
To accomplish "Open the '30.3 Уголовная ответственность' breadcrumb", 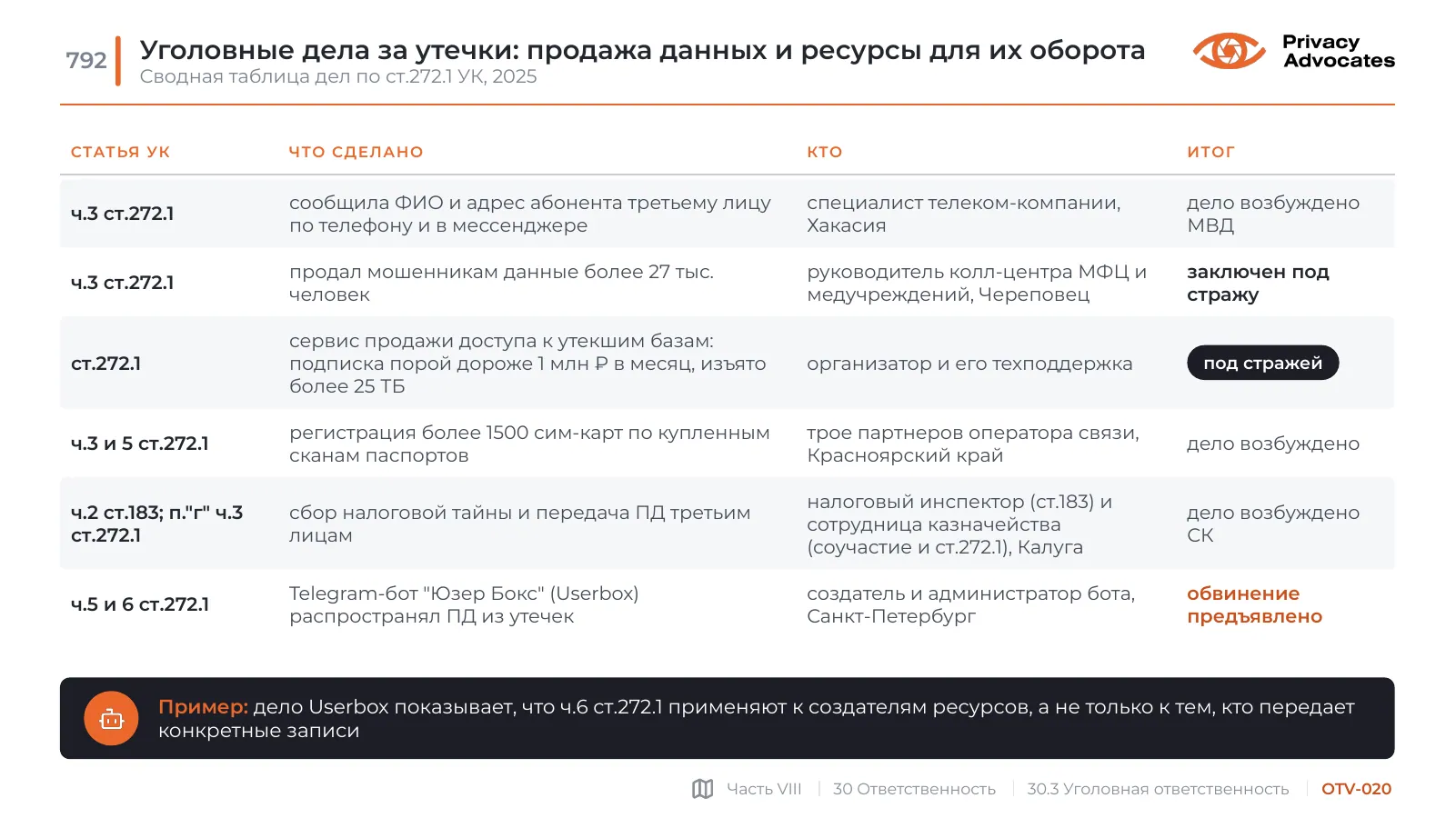I will pyautogui.click(x=1158, y=789).
